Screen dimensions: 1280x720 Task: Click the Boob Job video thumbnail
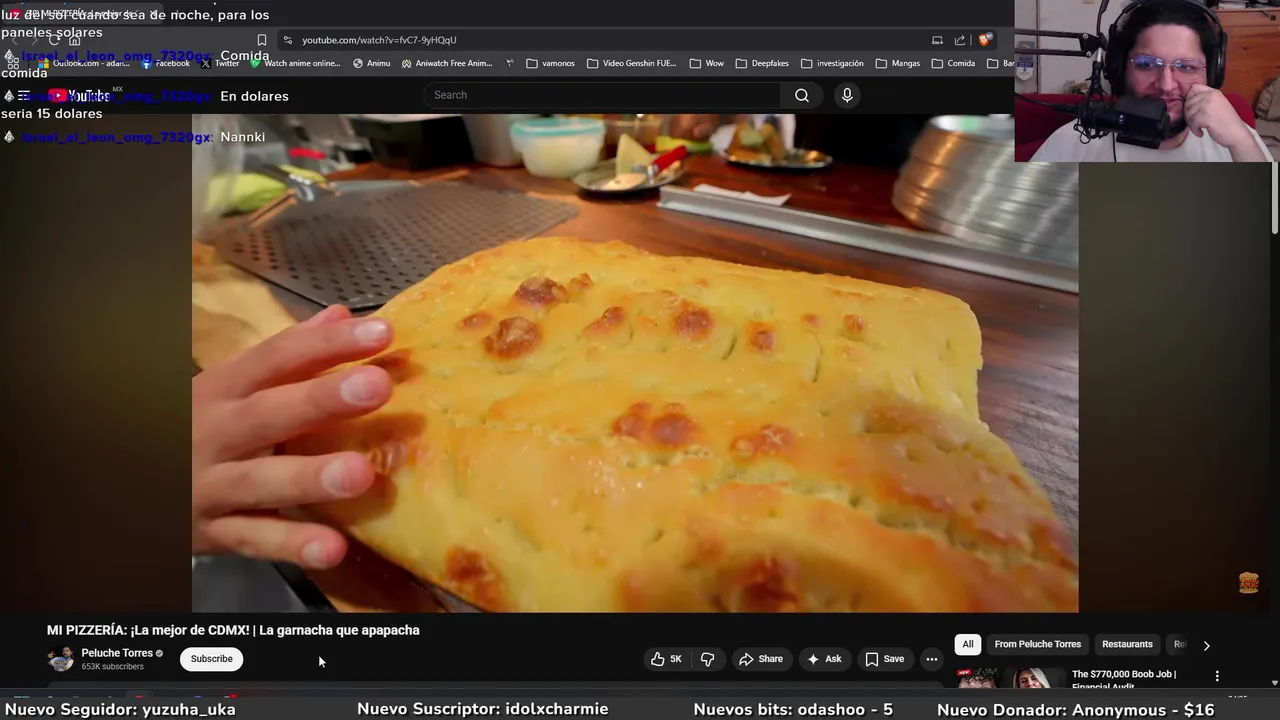[x=1010, y=679]
